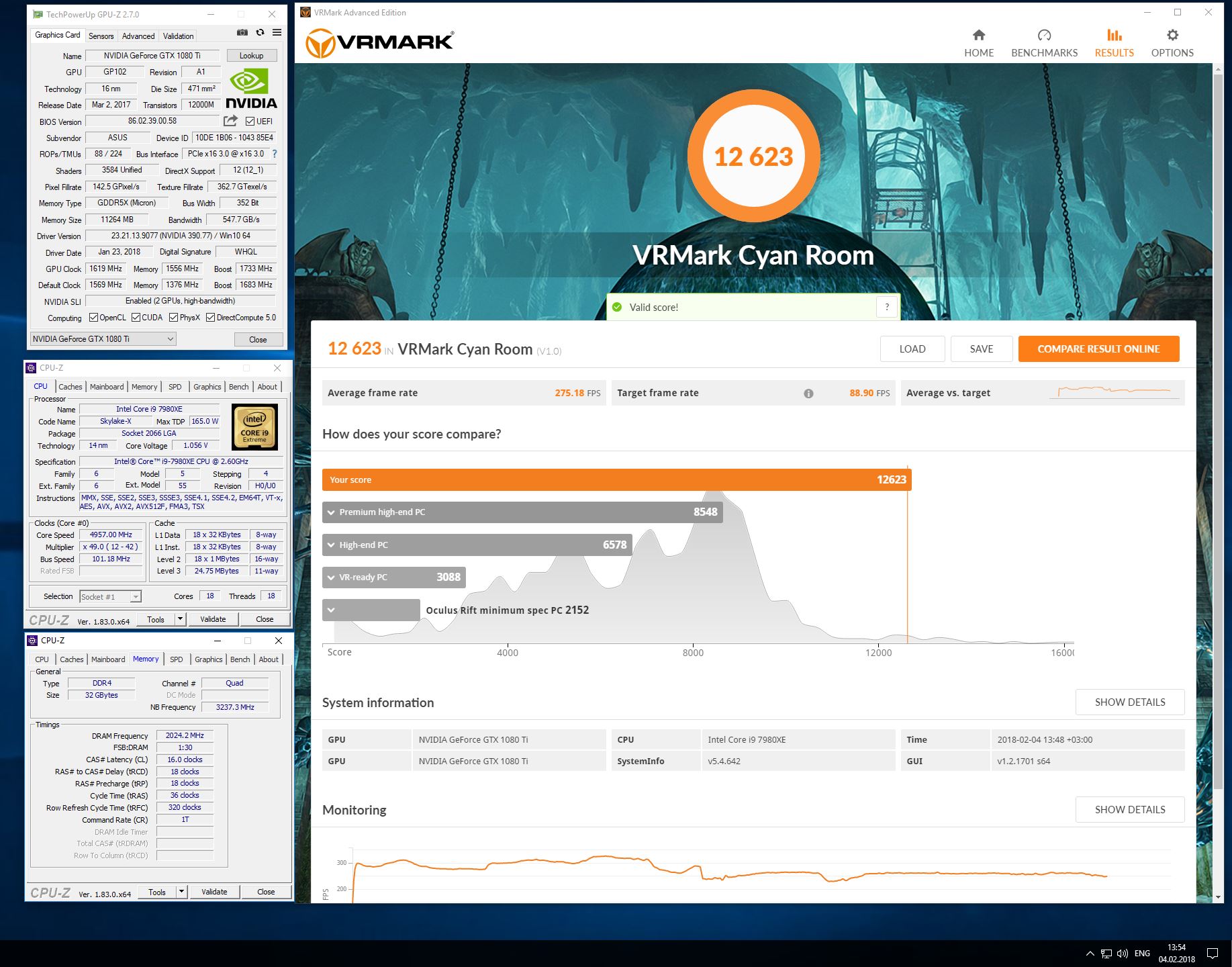Click the GPU-Z screenshot camera icon
1232x967 pixels.
tap(242, 32)
